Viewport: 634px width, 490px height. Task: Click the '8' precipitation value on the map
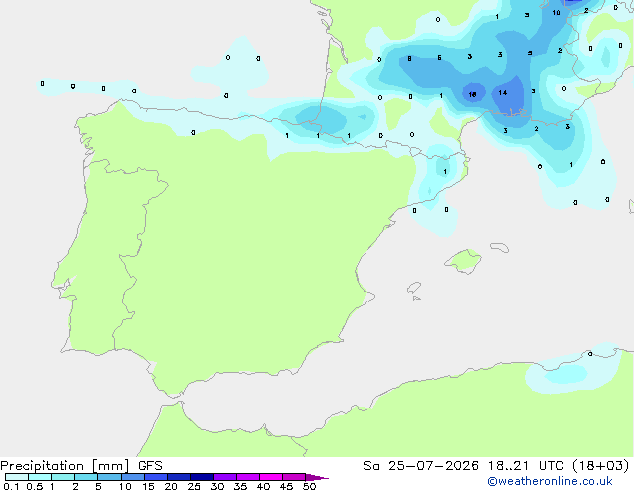point(409,59)
